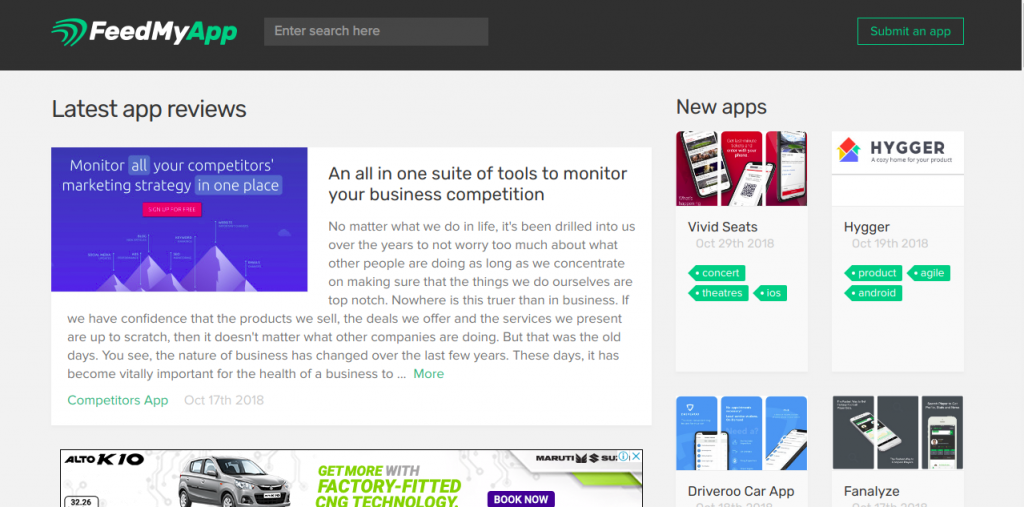Image resolution: width=1024 pixels, height=507 pixels.
Task: Click the Latest app reviews heading
Action: coord(149,109)
